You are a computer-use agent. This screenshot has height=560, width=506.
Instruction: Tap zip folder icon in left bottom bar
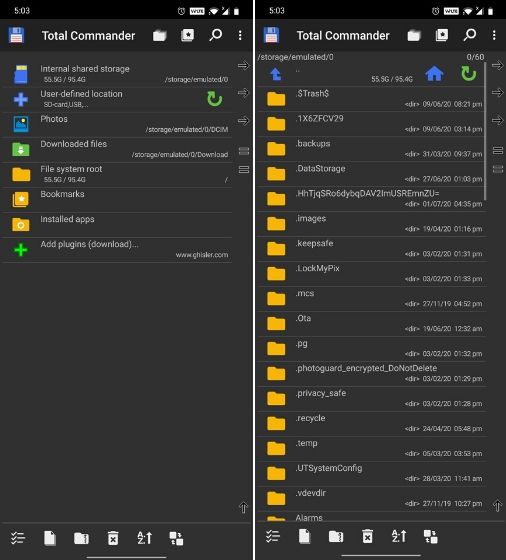tap(81, 538)
